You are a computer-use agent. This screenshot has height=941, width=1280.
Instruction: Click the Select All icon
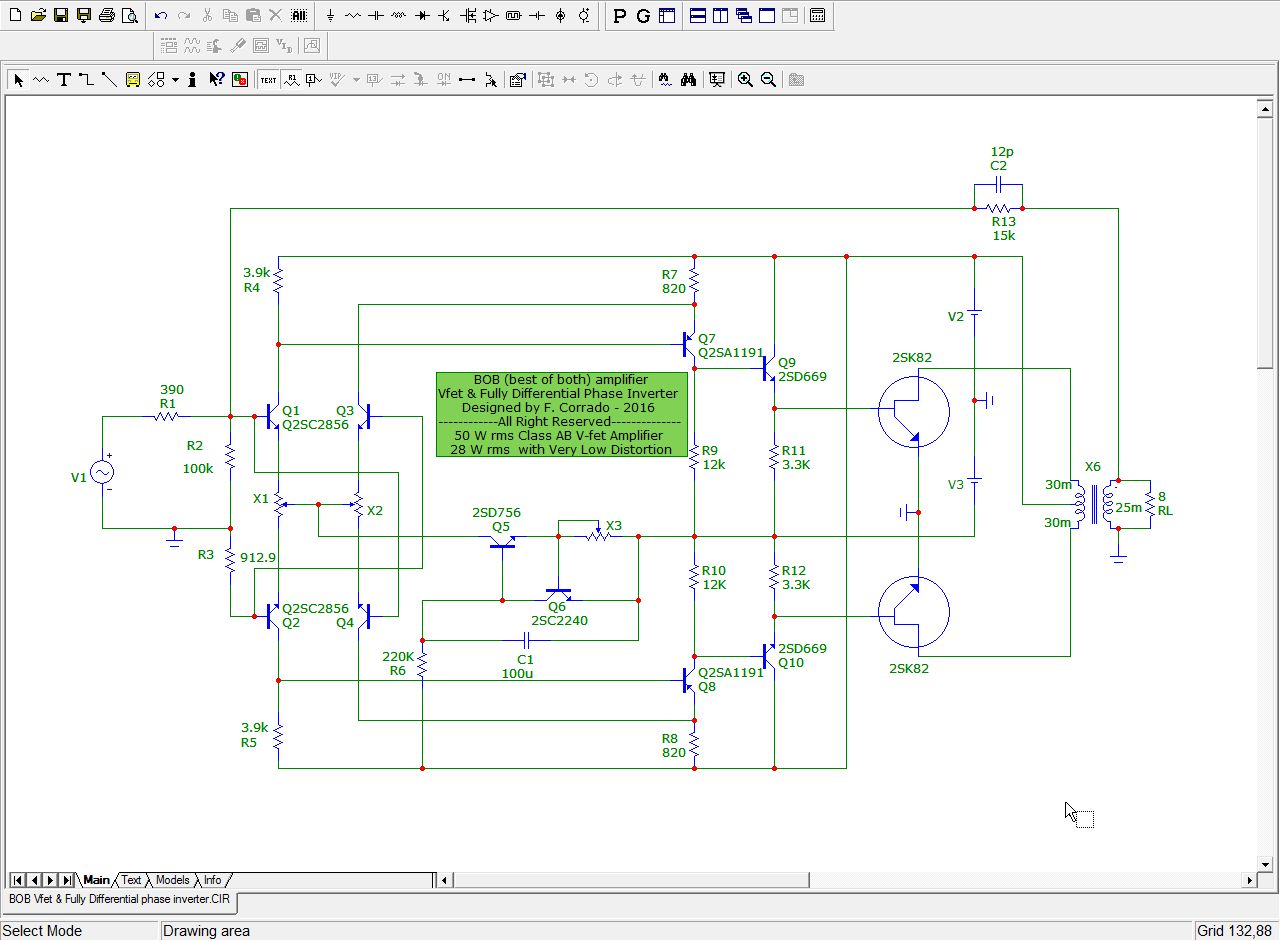point(299,16)
